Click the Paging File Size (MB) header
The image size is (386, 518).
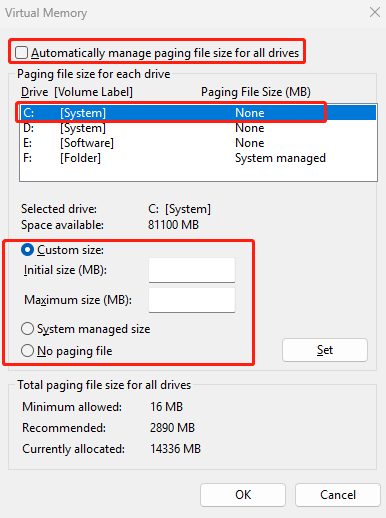pos(256,92)
